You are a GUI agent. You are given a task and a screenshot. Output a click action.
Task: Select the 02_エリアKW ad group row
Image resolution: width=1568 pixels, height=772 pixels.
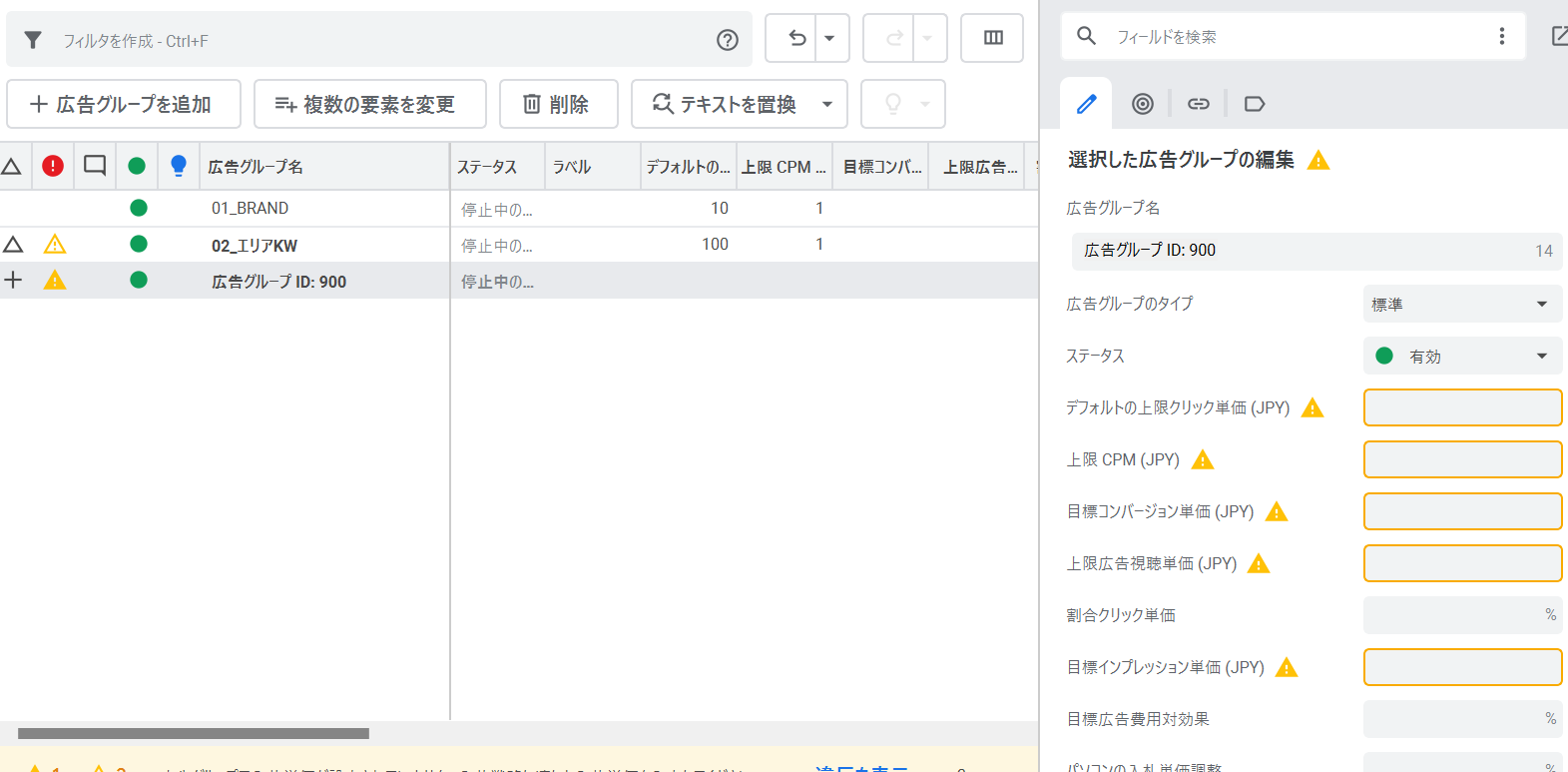[519, 245]
